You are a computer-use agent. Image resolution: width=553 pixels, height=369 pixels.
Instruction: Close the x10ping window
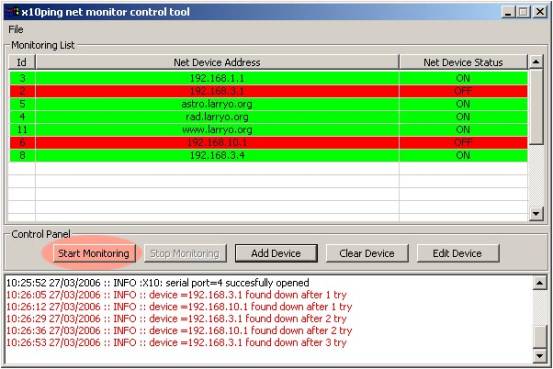click(540, 12)
